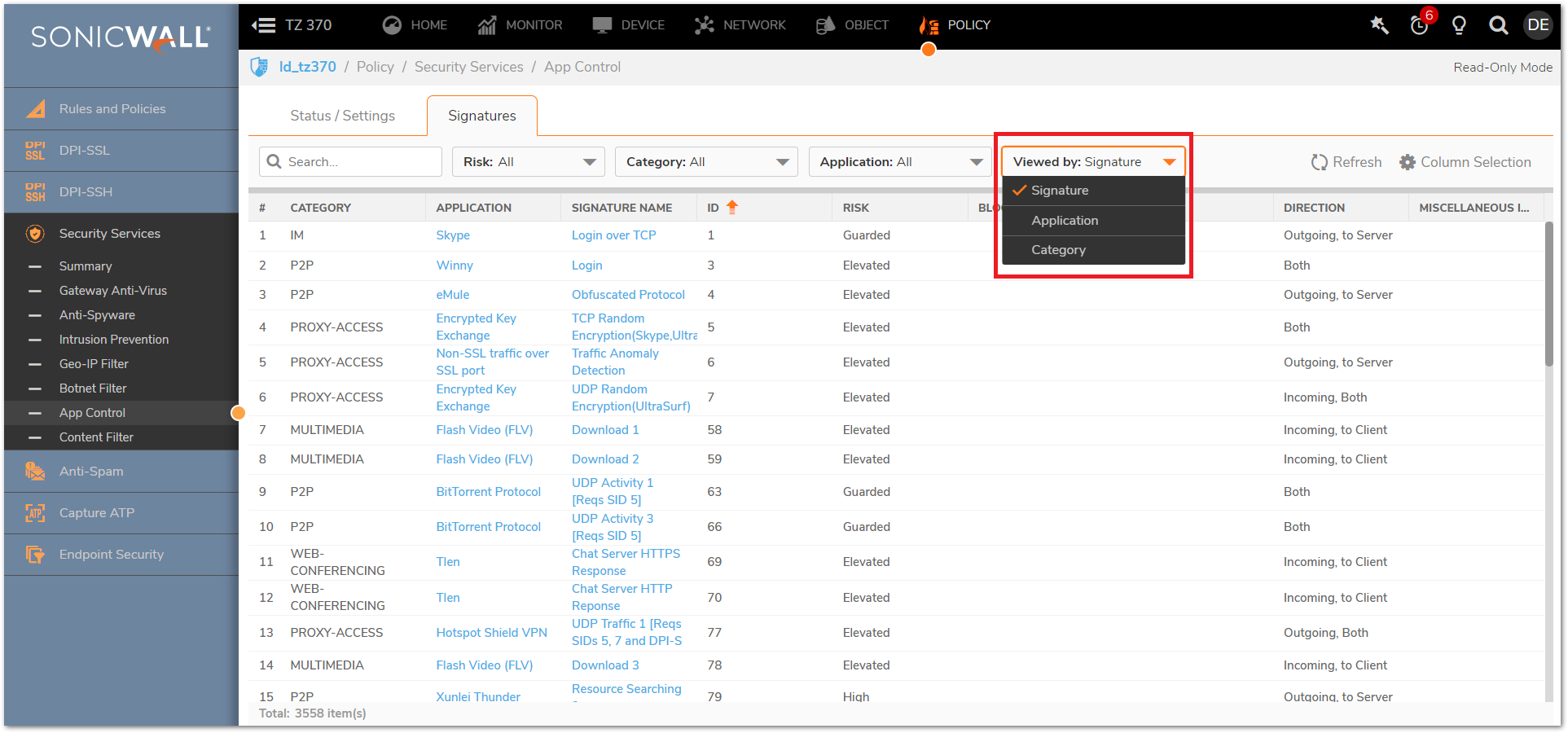The image size is (1568, 733).
Task: Click the DE user avatar
Action: 1538,25
